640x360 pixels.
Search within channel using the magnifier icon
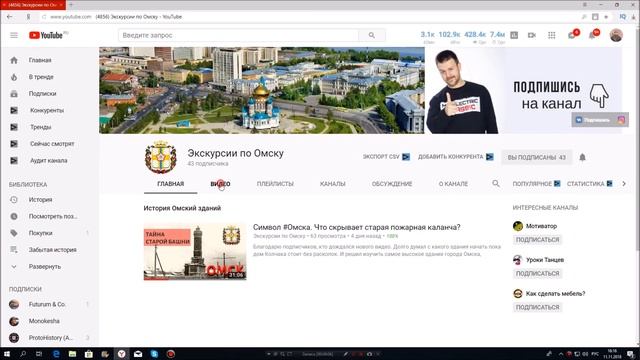pyautogui.click(x=496, y=184)
